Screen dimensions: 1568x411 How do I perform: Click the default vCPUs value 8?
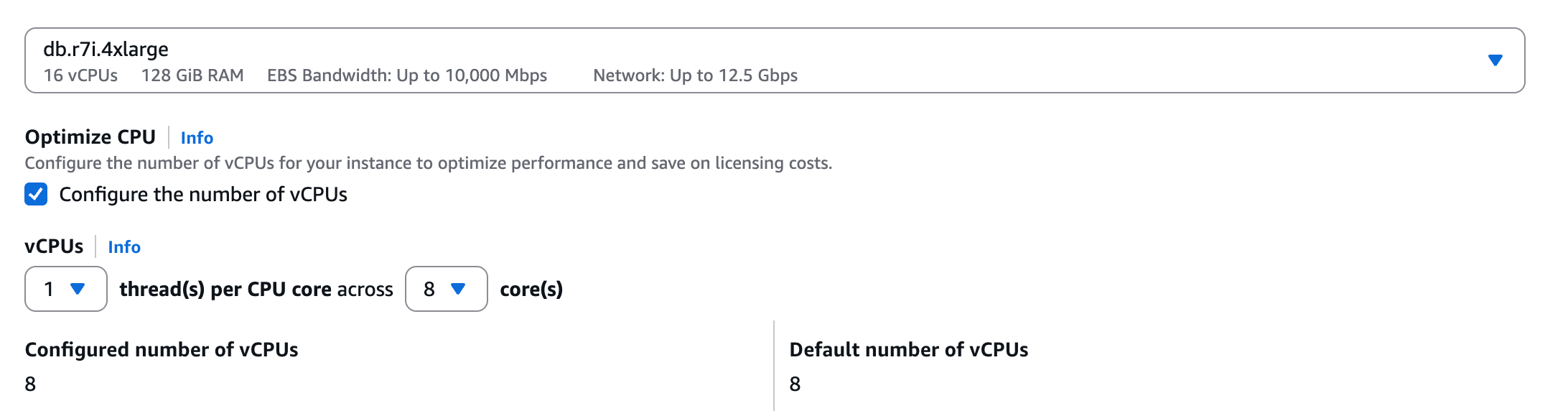(795, 384)
